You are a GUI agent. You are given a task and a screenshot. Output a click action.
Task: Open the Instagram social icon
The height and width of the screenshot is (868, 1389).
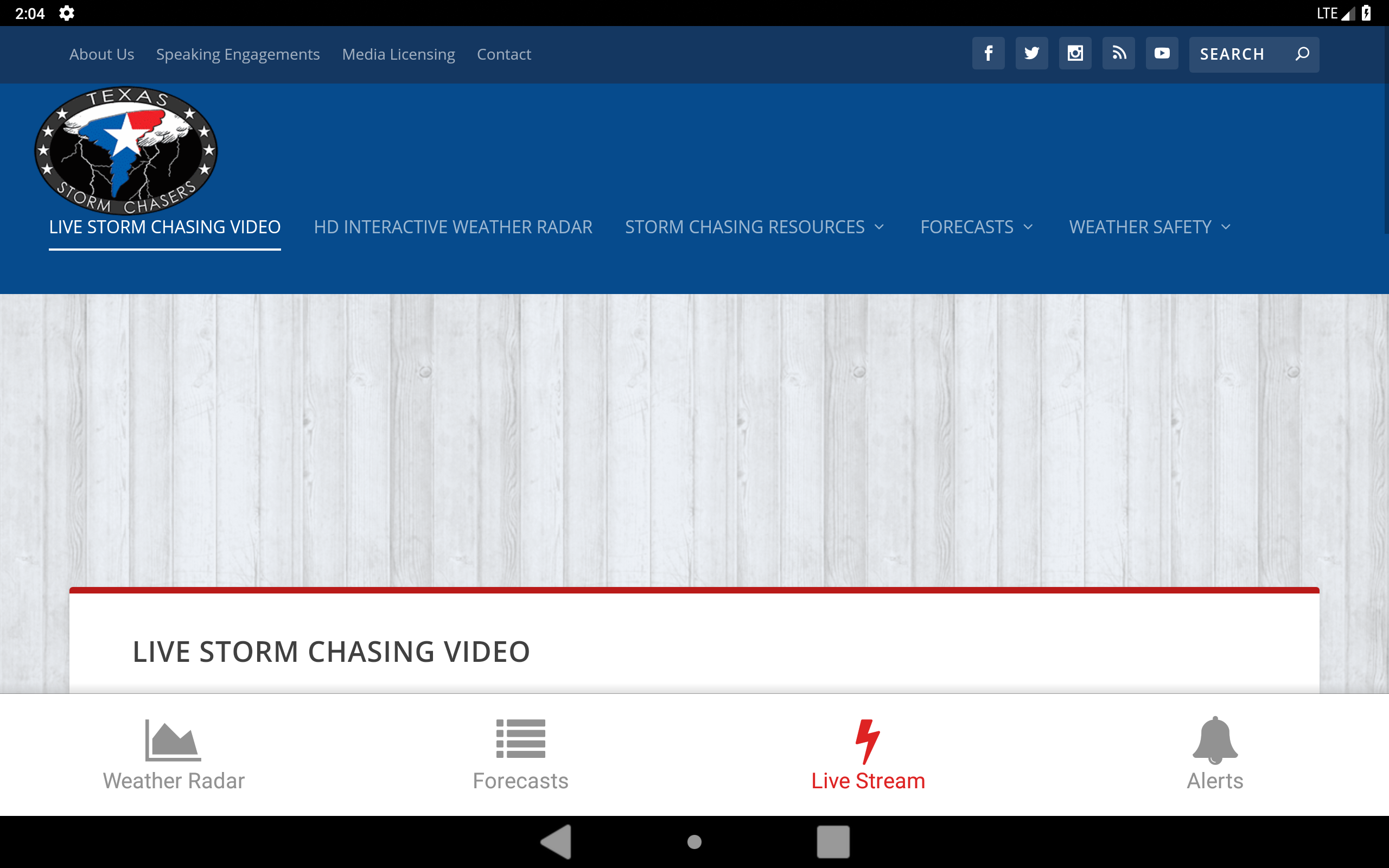tap(1075, 53)
